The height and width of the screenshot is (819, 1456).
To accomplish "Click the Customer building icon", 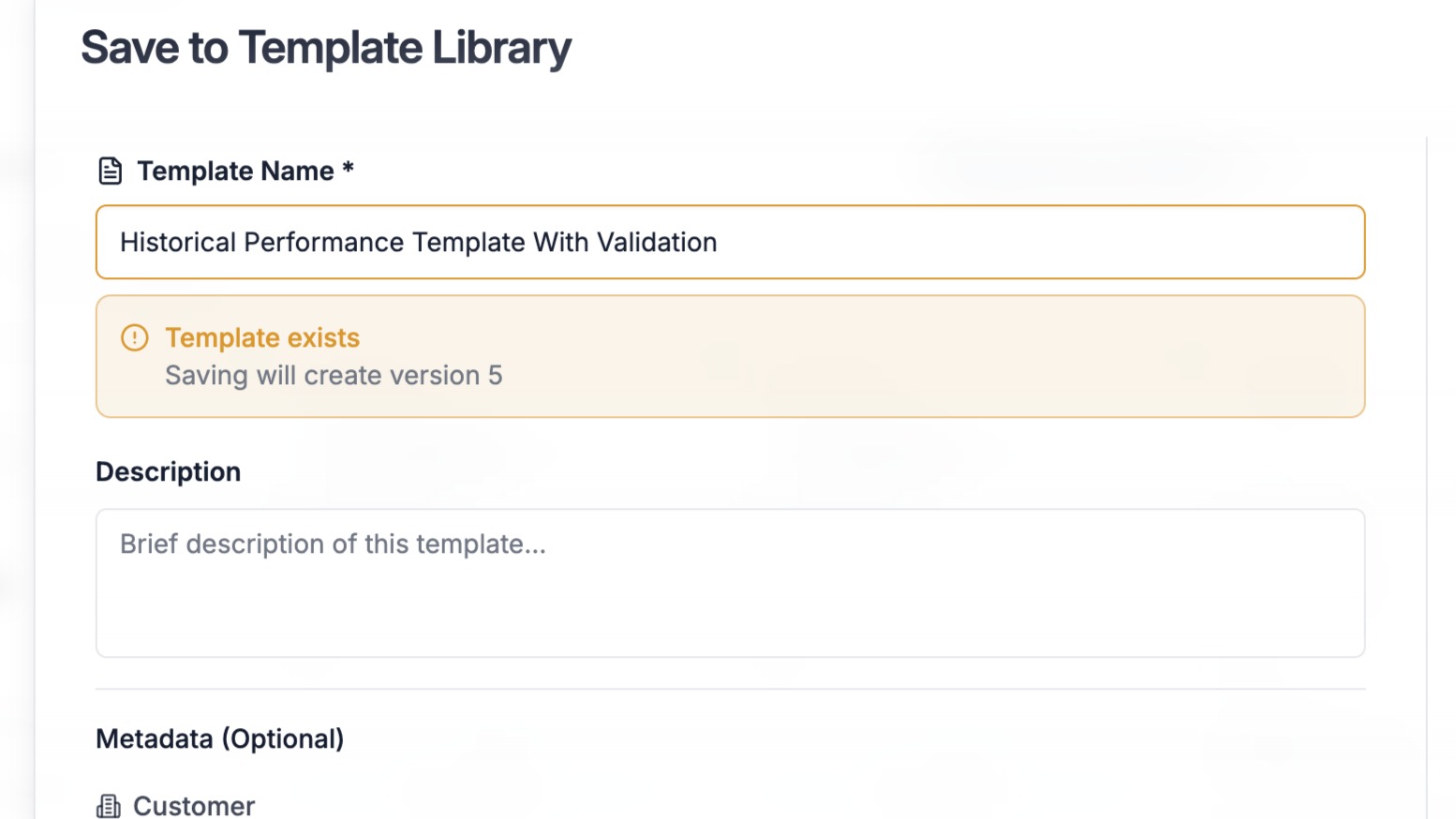I will (x=109, y=806).
